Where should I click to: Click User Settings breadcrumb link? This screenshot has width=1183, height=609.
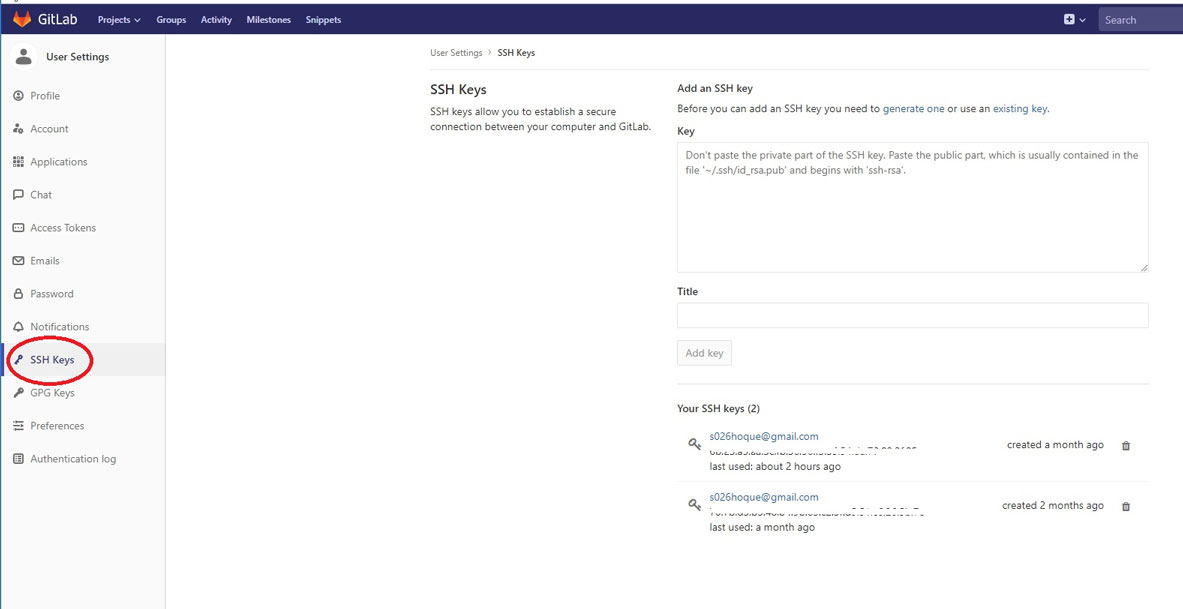456,53
